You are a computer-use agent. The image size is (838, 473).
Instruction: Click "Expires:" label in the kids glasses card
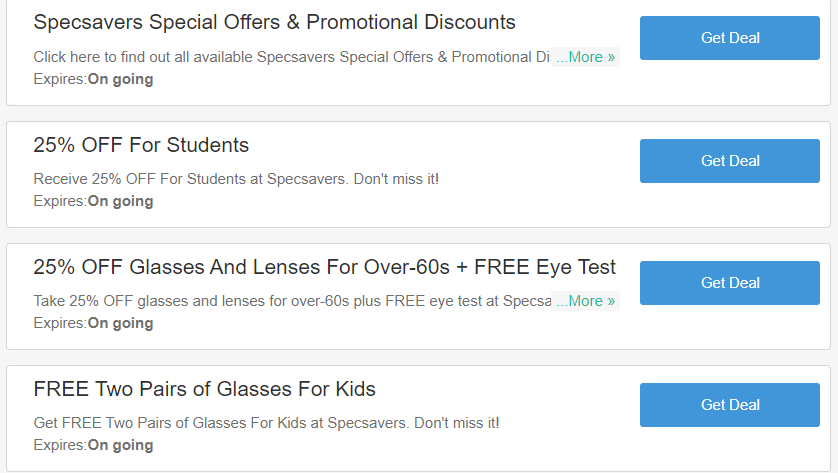coord(60,445)
